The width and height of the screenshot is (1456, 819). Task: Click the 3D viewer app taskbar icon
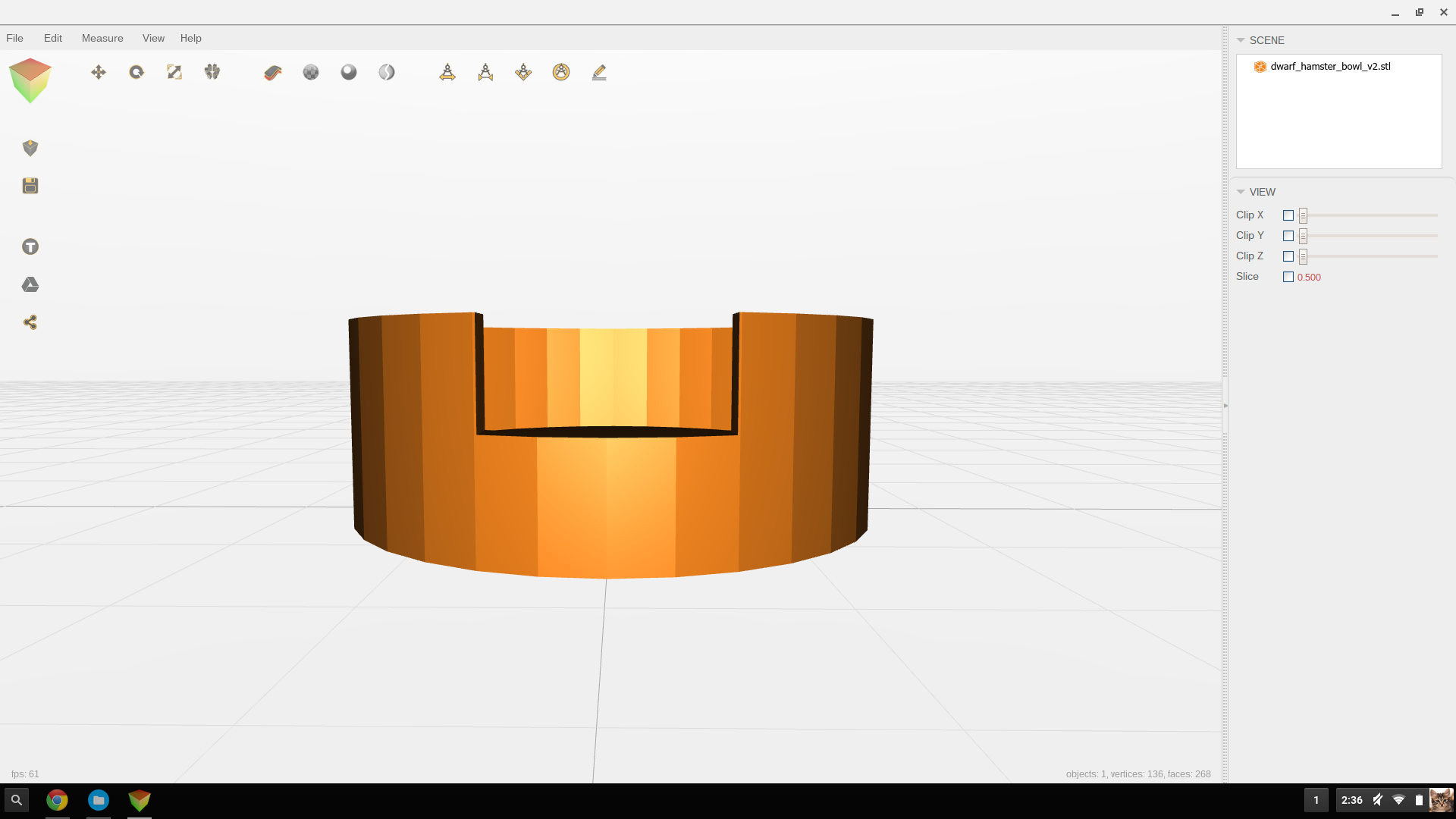(x=140, y=800)
